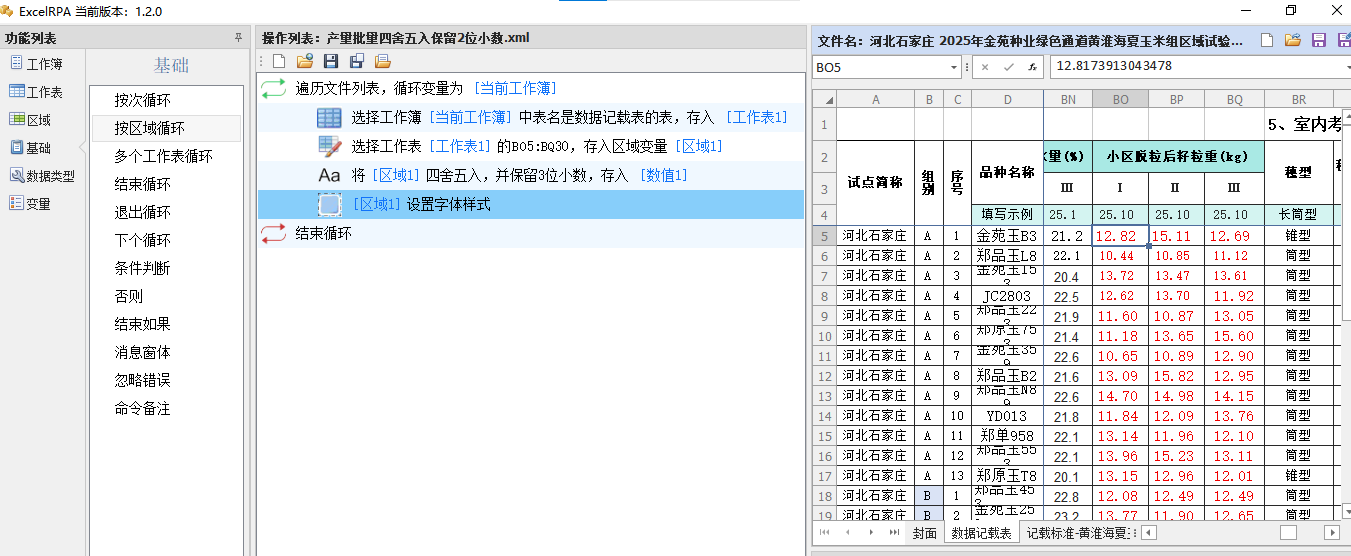This screenshot has height=556, width=1351.
Task: Click the new file icon in the operation list toolbar
Action: click(x=280, y=61)
